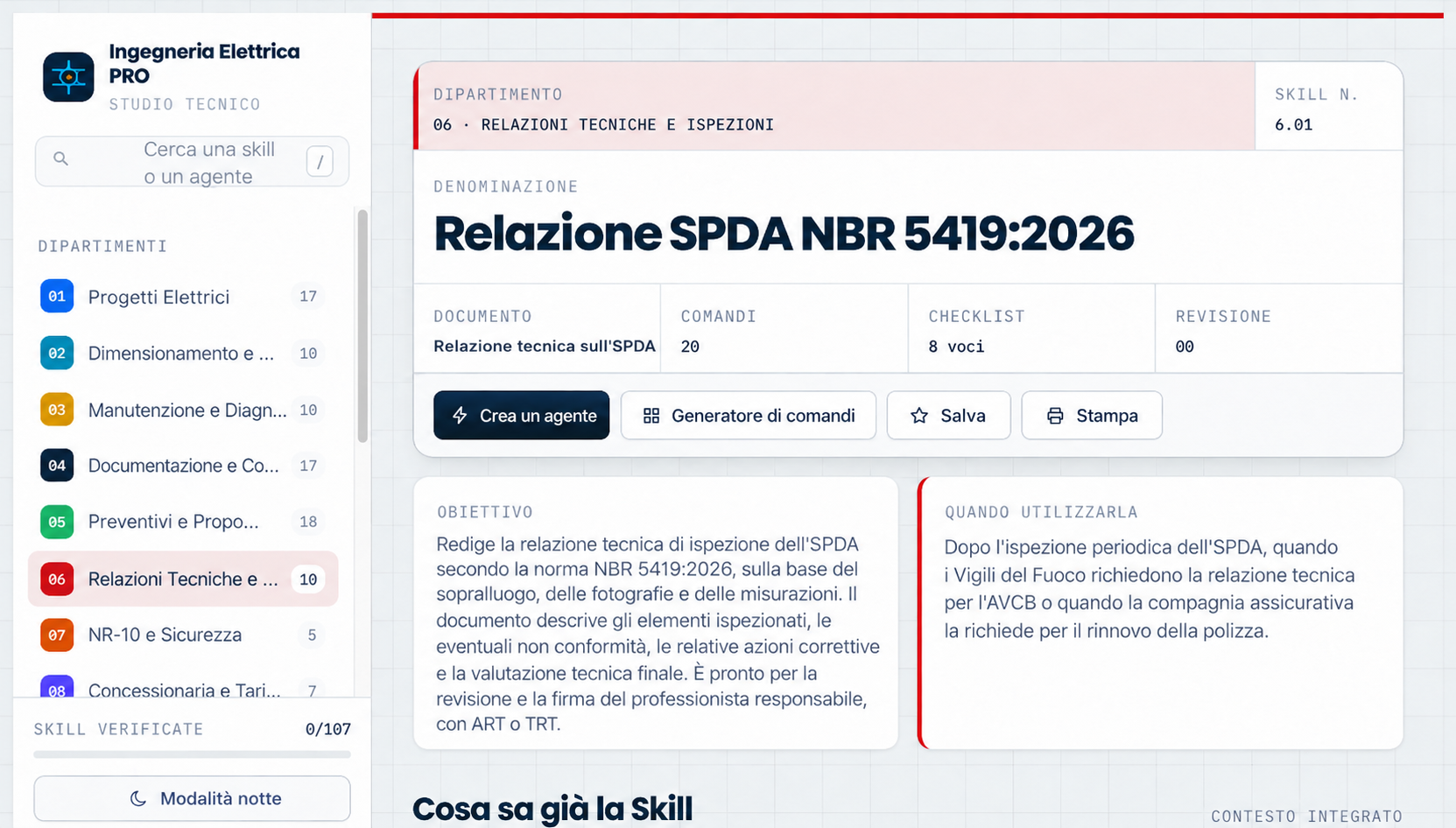Click the 02 badge for Dimensionamento
The image size is (1456, 828).
(57, 354)
